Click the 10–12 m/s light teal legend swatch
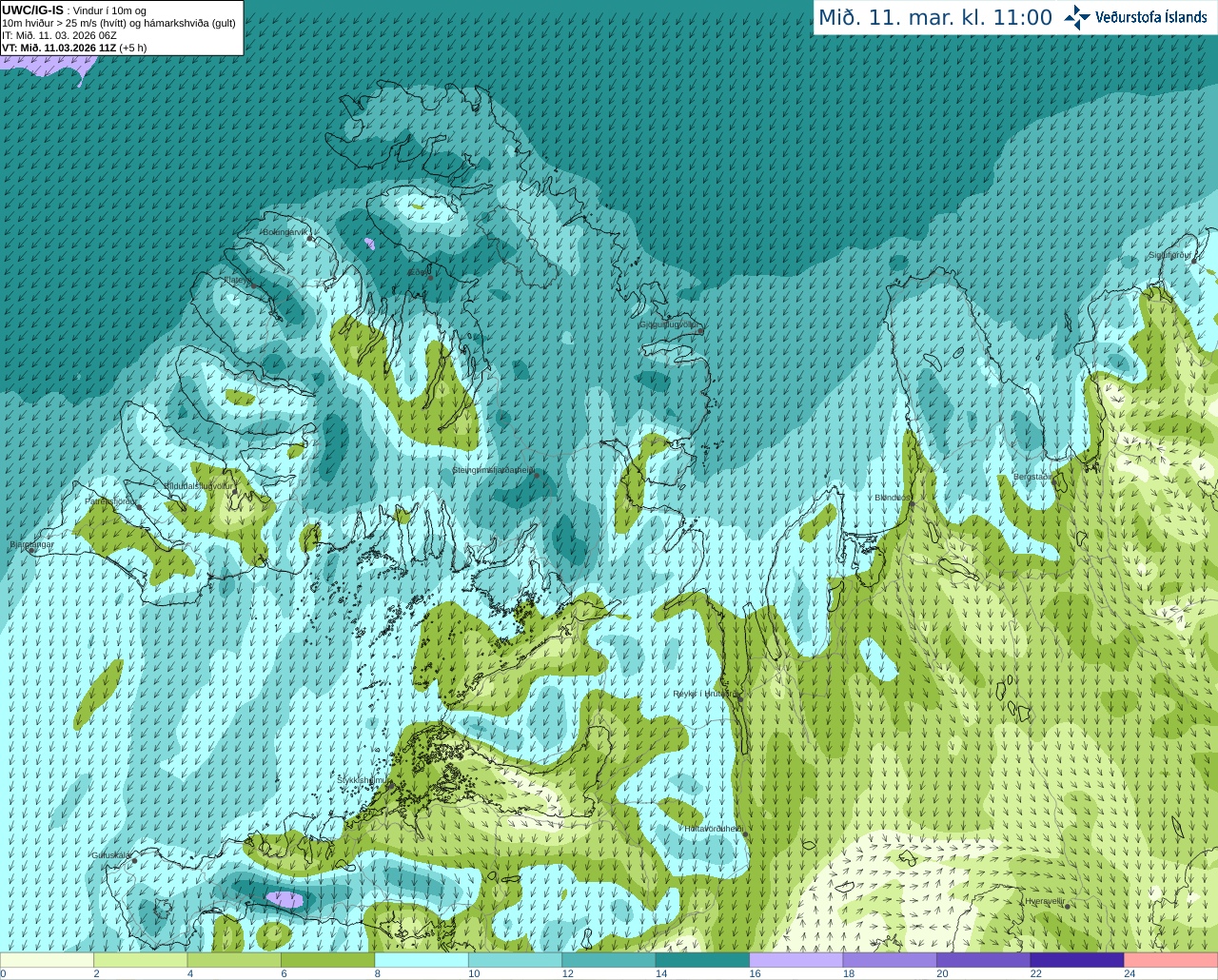Viewport: 1218px width, 980px height. (515, 960)
